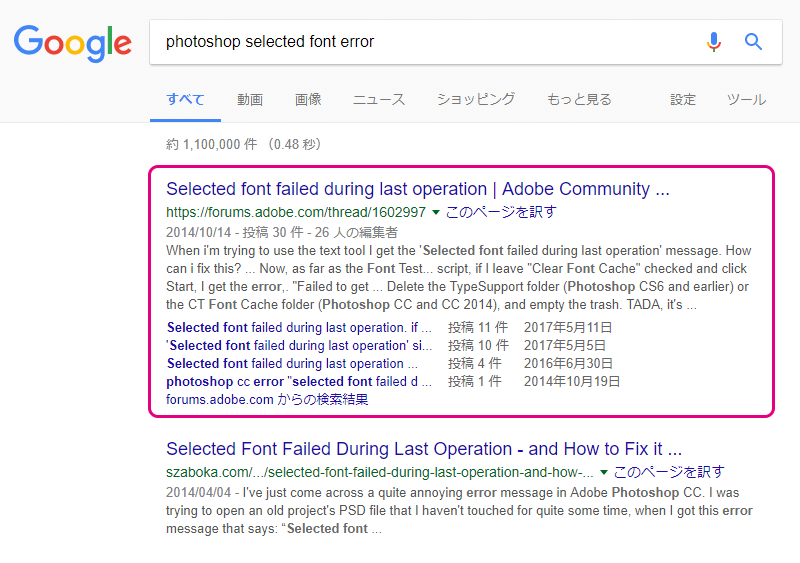Open the 'photoshop cc error' sublink
Image resolution: width=800 pixels, height=563 pixels.
pos(299,381)
